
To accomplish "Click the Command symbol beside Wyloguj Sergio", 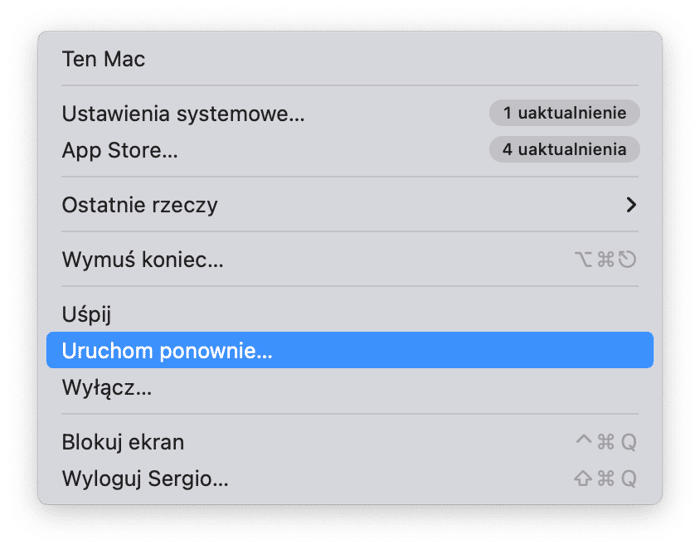I will pyautogui.click(x=606, y=479).
